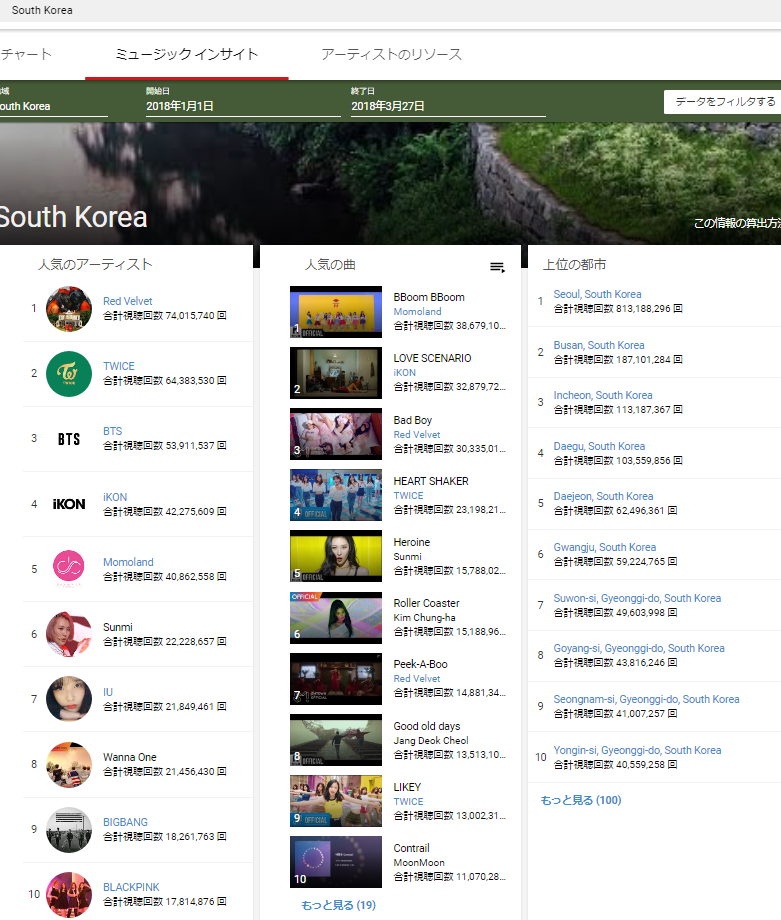Open Suwon-si, Gyeonggi-do city link
The width and height of the screenshot is (781, 920).
(x=637, y=598)
